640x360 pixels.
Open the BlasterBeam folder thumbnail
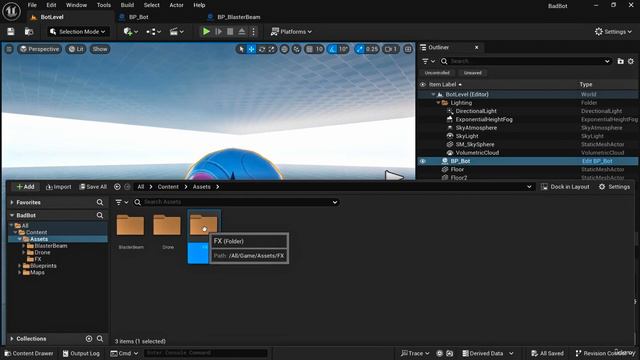[131, 225]
